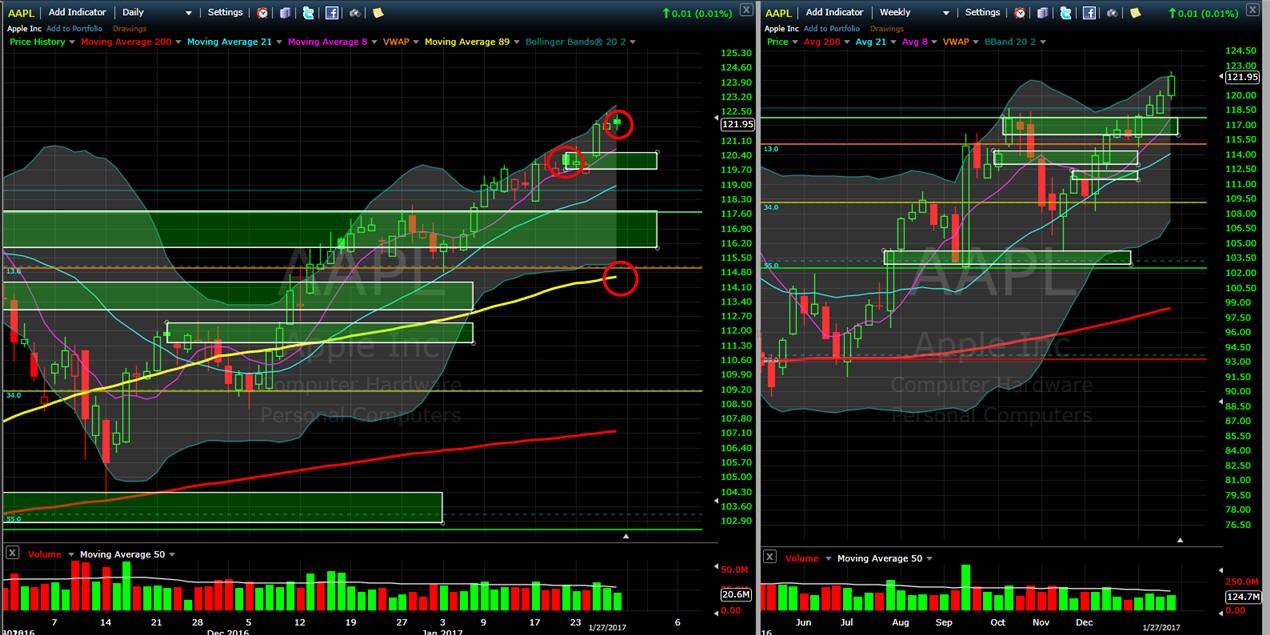Expand the Avg 8 menu in Weekly chart
1270x635 pixels.
click(x=934, y=42)
